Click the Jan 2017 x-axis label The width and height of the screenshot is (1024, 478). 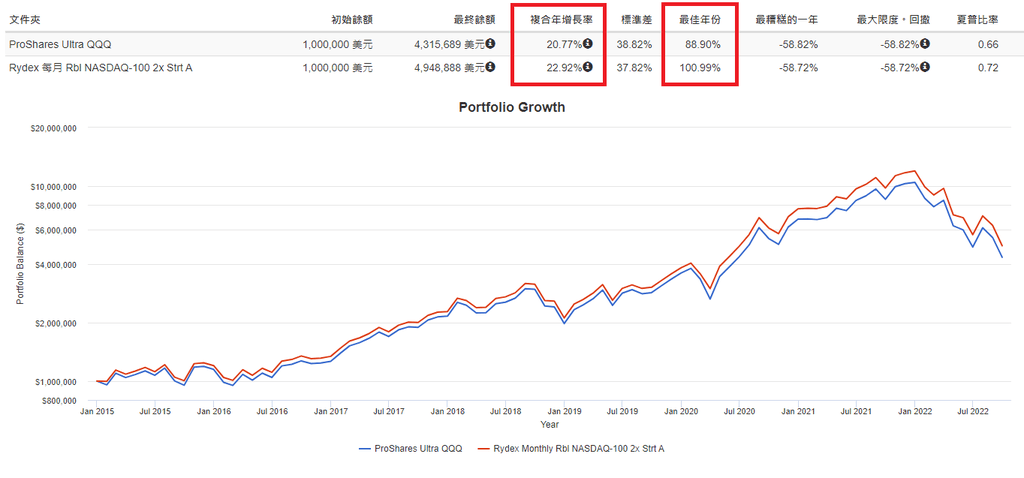coord(331,412)
